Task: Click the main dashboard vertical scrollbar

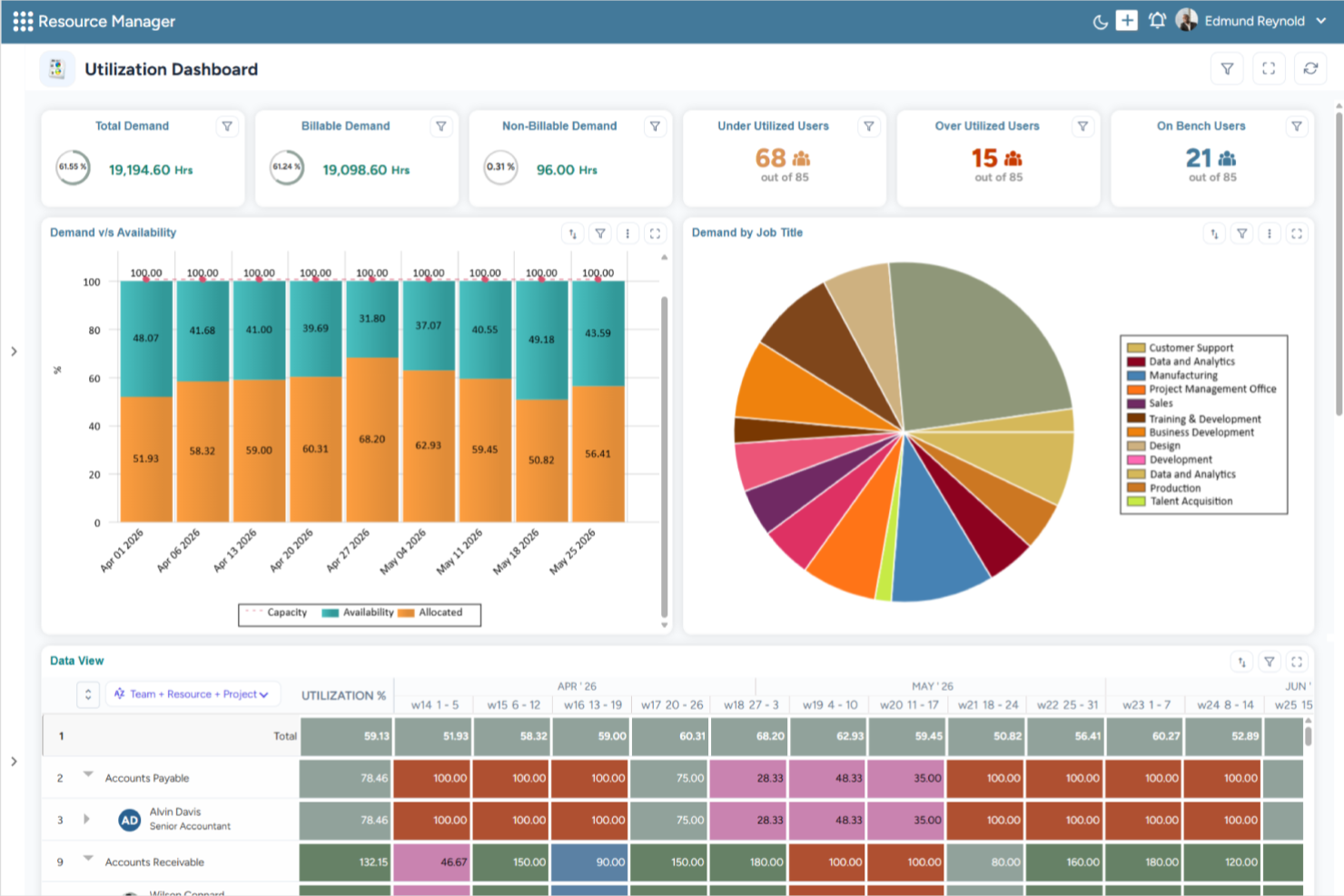Action: [x=1339, y=263]
